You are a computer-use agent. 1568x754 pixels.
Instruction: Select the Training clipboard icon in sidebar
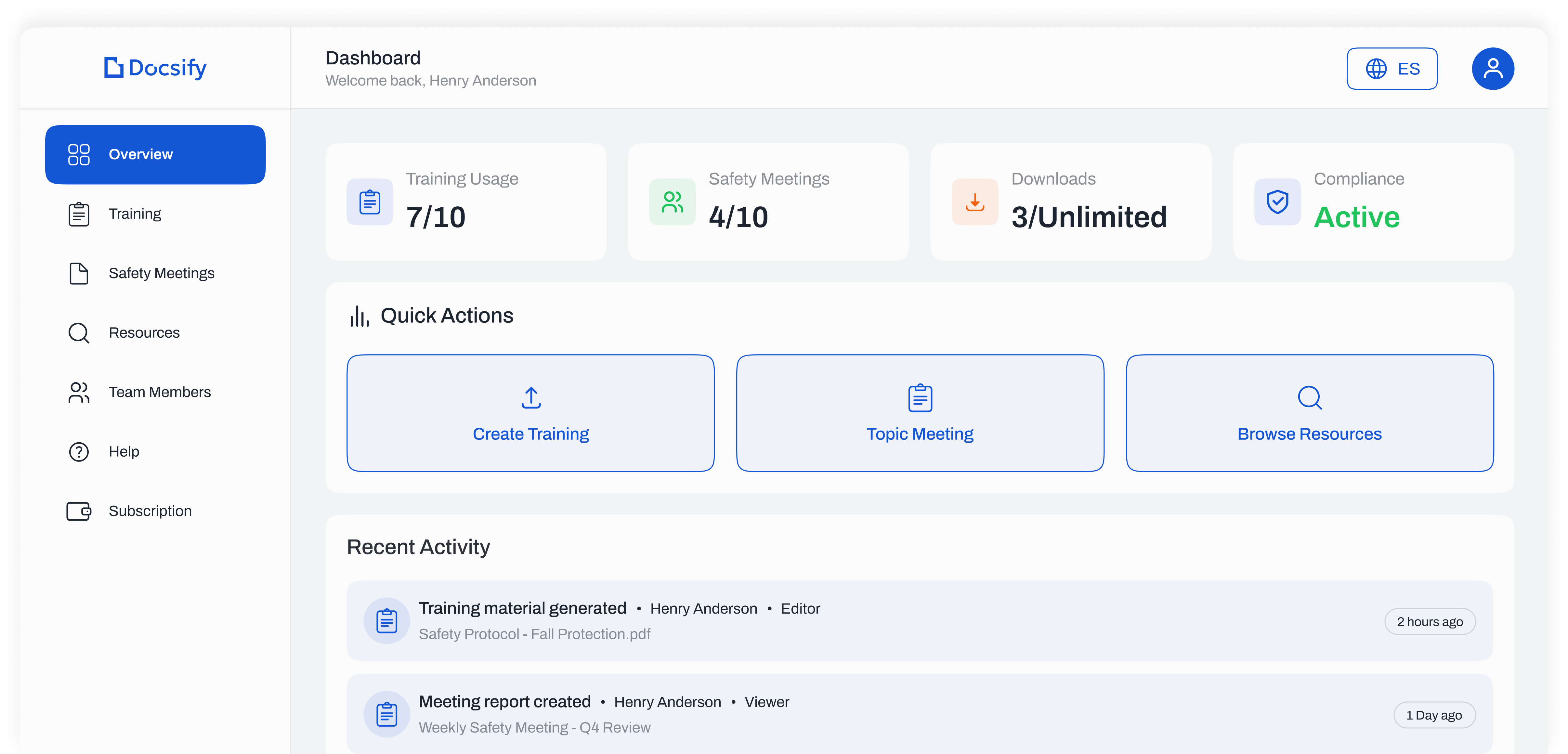coord(79,214)
